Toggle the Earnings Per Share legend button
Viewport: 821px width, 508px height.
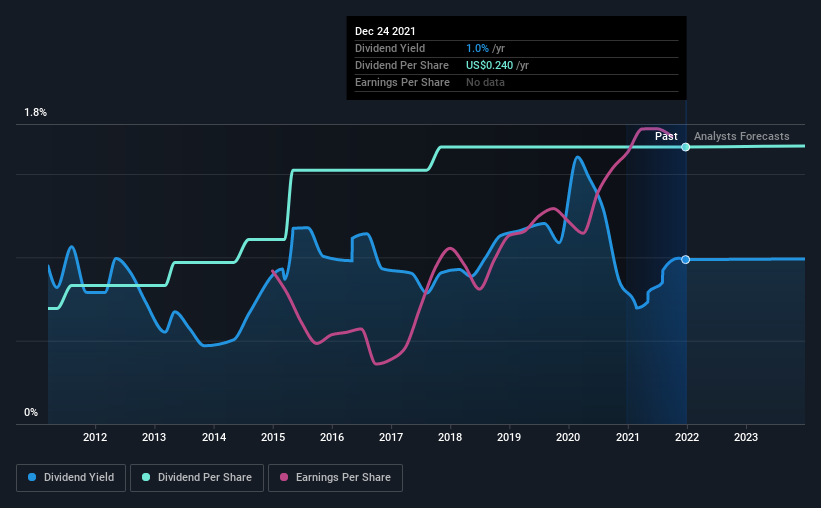pyautogui.click(x=335, y=478)
